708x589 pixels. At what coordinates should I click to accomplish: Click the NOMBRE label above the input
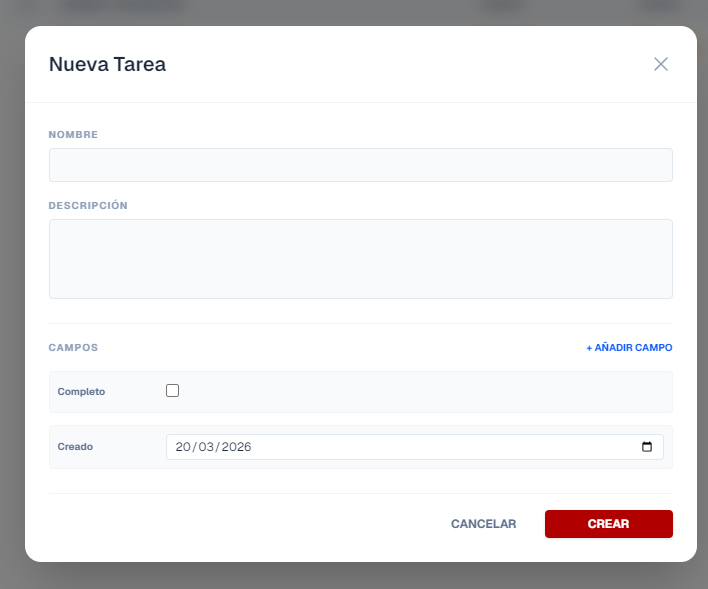(x=73, y=134)
